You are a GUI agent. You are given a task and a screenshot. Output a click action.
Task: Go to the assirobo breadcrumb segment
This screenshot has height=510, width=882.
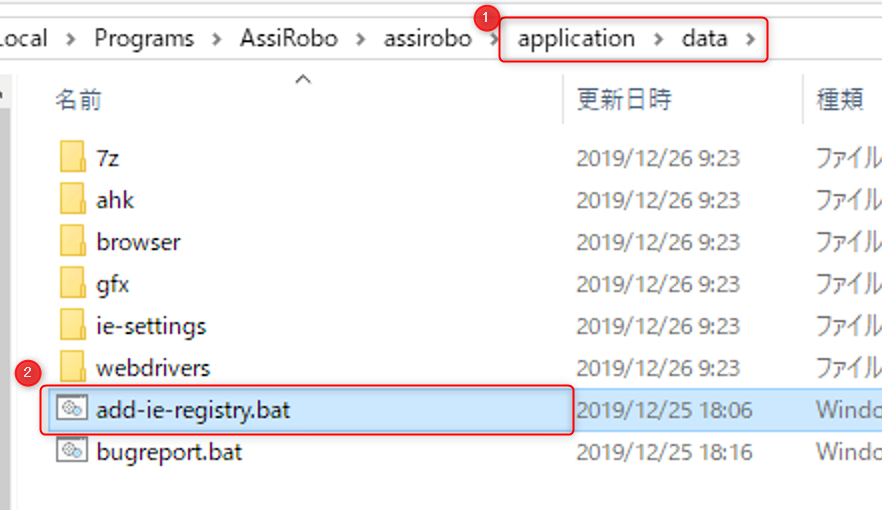coord(428,38)
